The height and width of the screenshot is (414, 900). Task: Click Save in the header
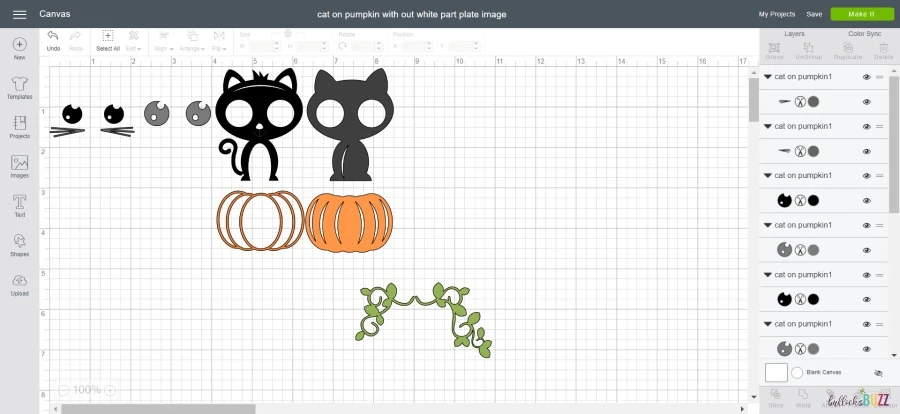coord(814,14)
